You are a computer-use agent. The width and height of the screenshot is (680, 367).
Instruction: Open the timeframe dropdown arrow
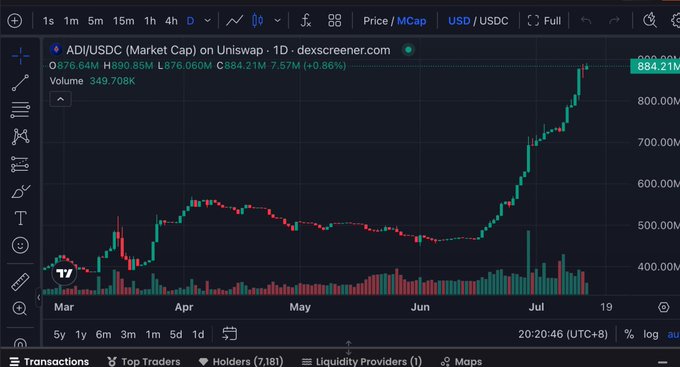point(208,20)
